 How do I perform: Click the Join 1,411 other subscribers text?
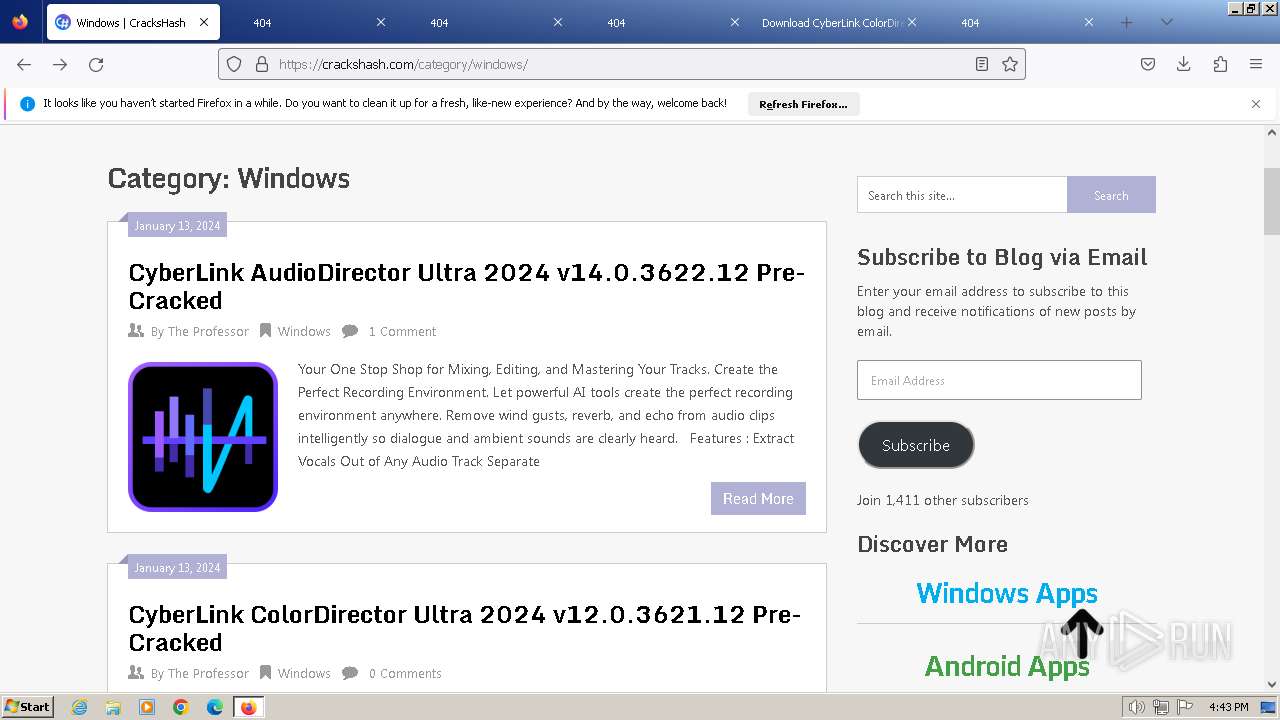point(943,500)
